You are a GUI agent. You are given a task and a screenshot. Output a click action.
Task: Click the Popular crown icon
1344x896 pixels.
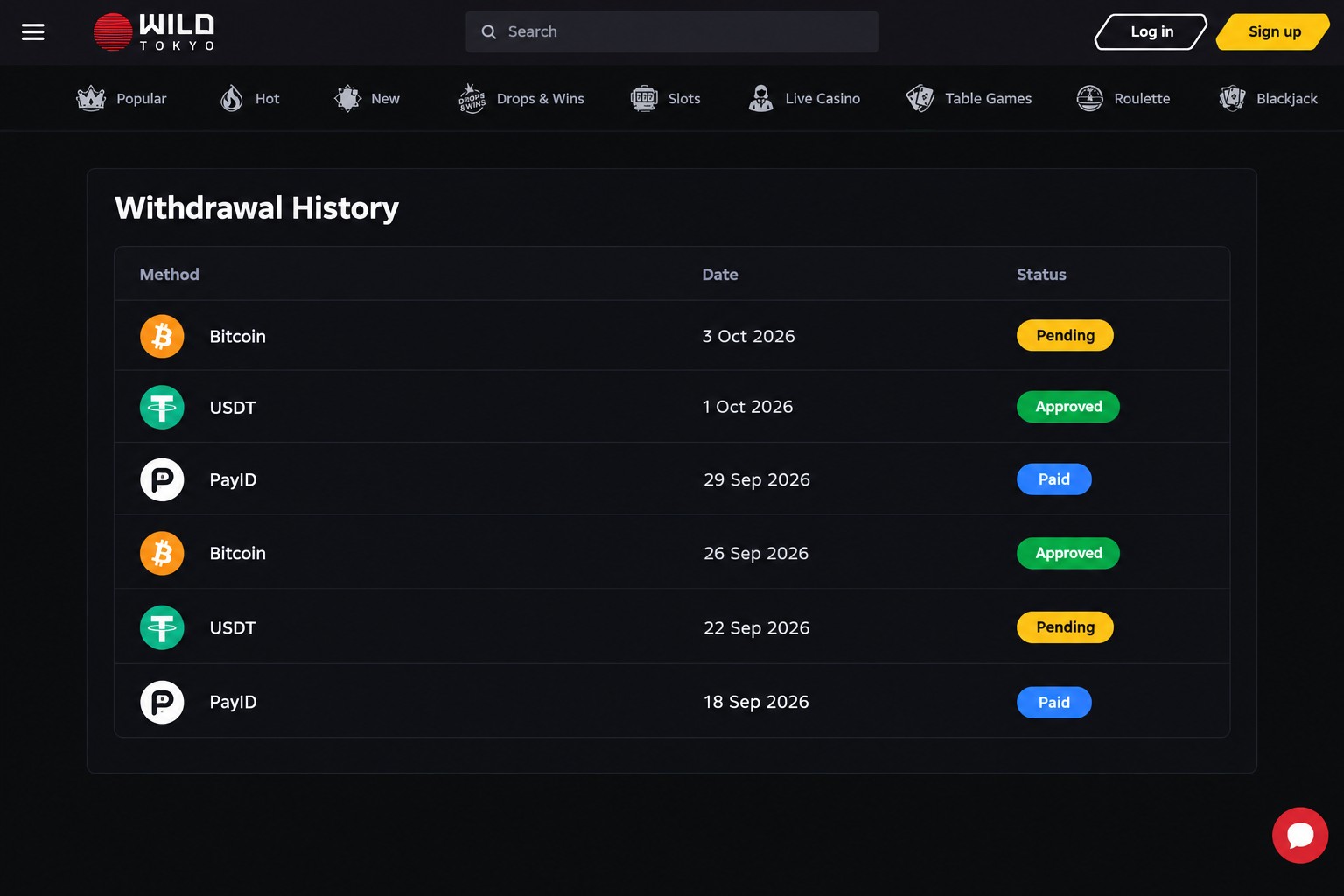(91, 99)
